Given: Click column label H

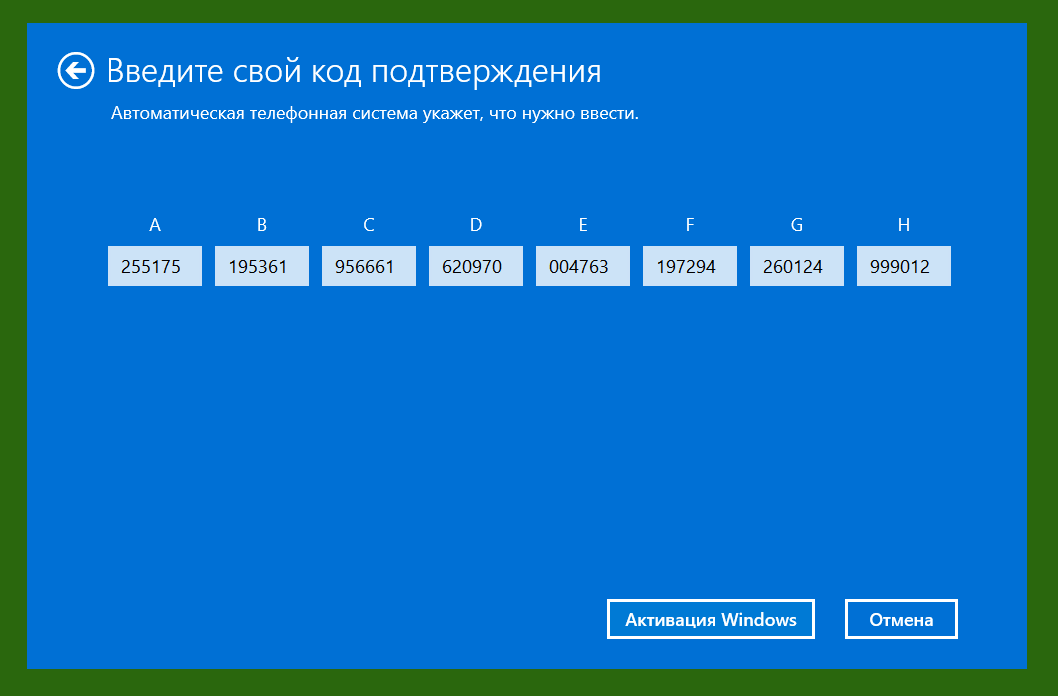Looking at the screenshot, I should click(904, 225).
